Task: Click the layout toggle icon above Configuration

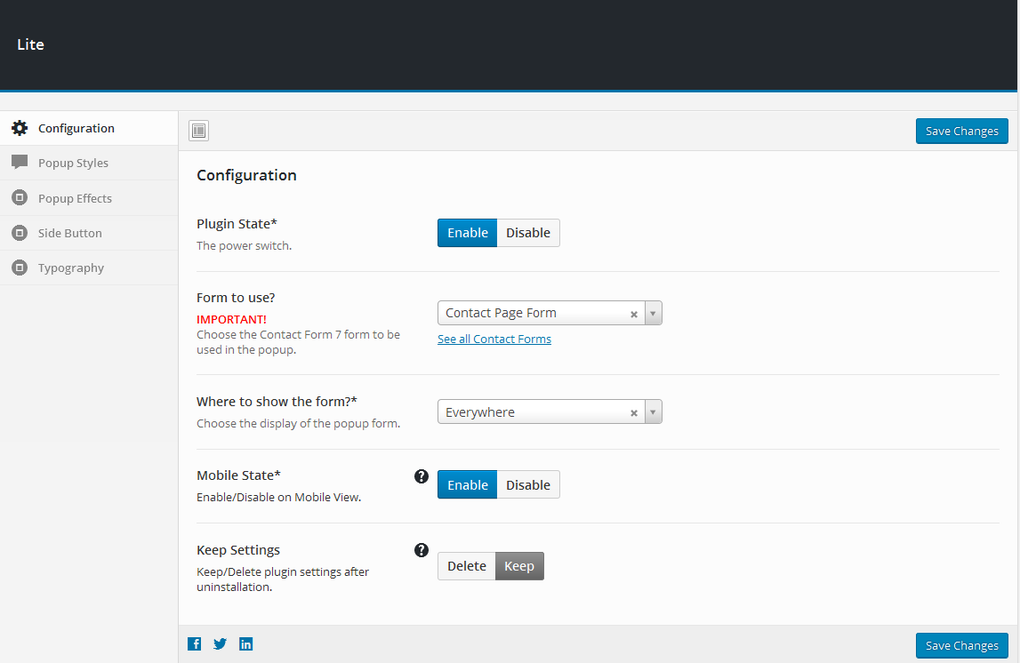Action: [x=198, y=130]
